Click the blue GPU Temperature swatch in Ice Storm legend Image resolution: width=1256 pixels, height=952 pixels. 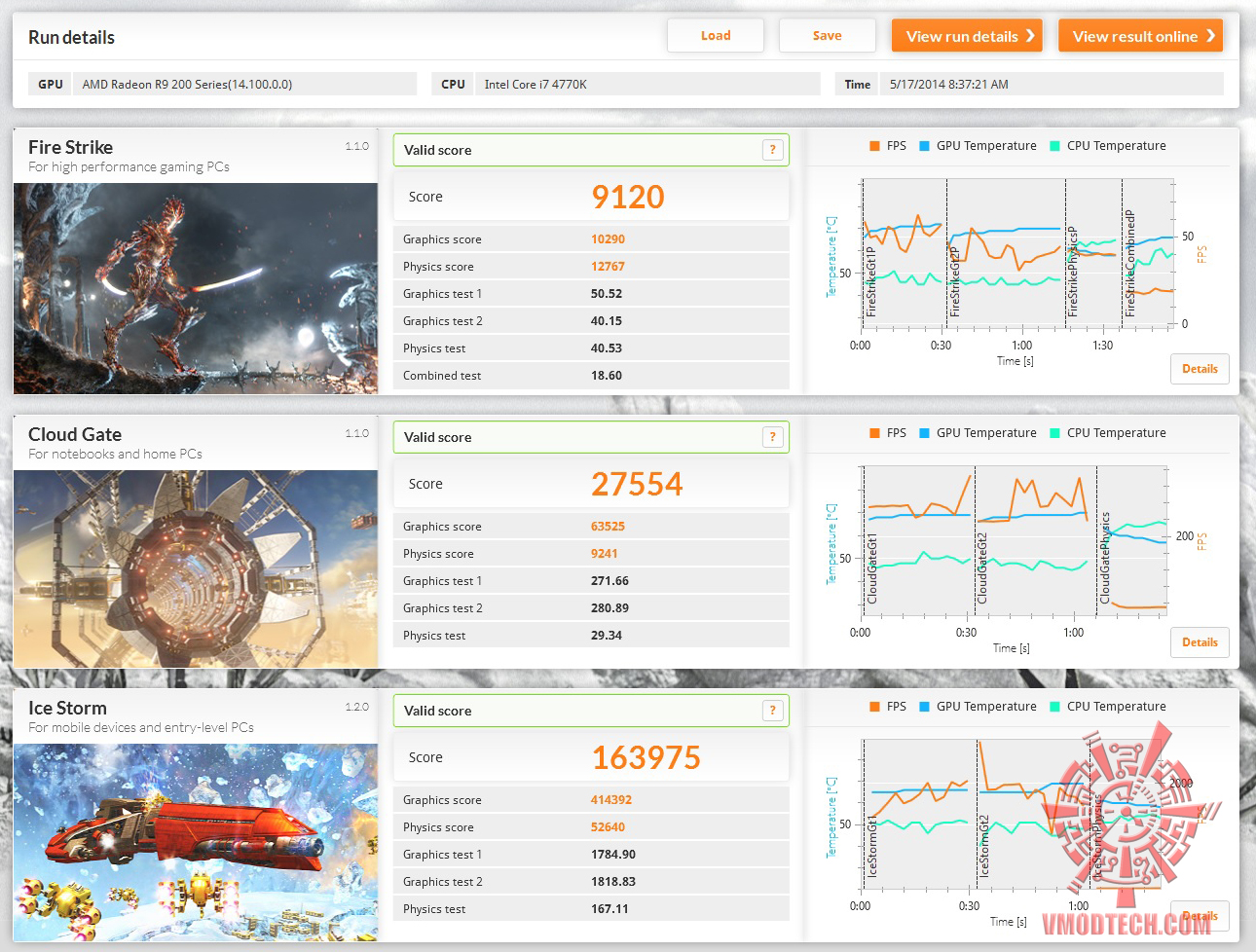(x=924, y=707)
